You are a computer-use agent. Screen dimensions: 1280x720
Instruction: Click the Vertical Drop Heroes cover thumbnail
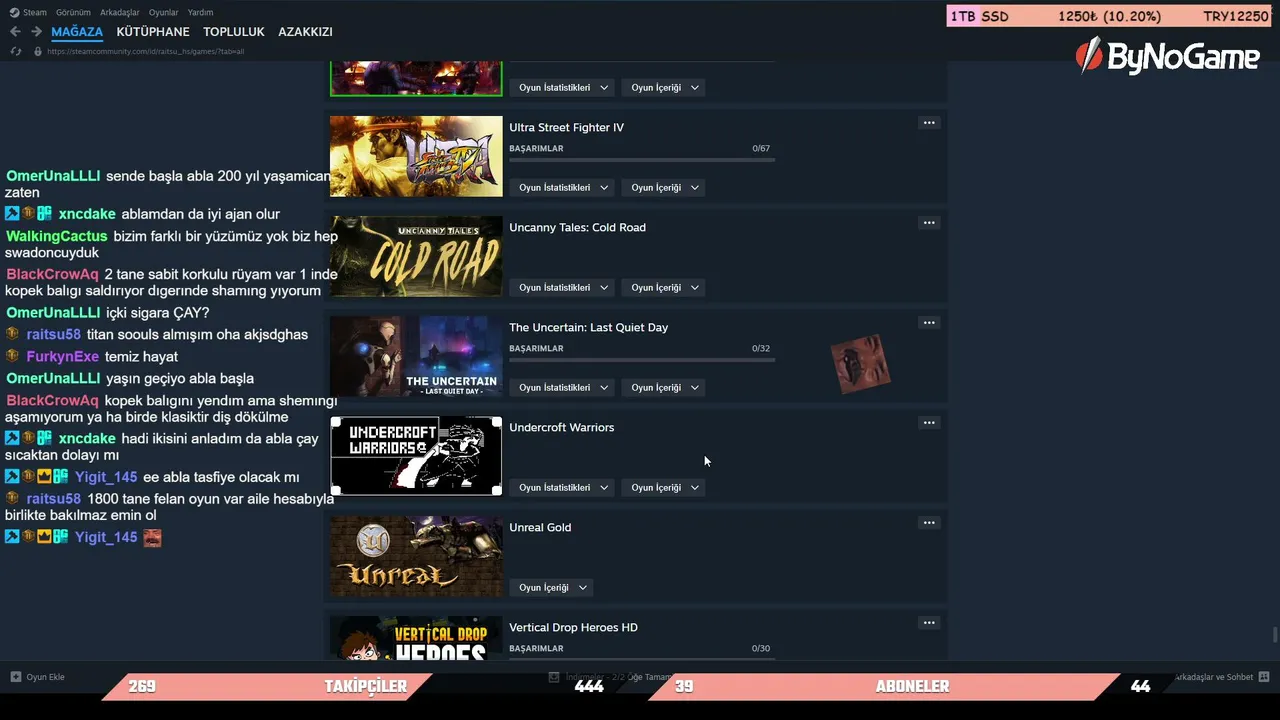[416, 638]
